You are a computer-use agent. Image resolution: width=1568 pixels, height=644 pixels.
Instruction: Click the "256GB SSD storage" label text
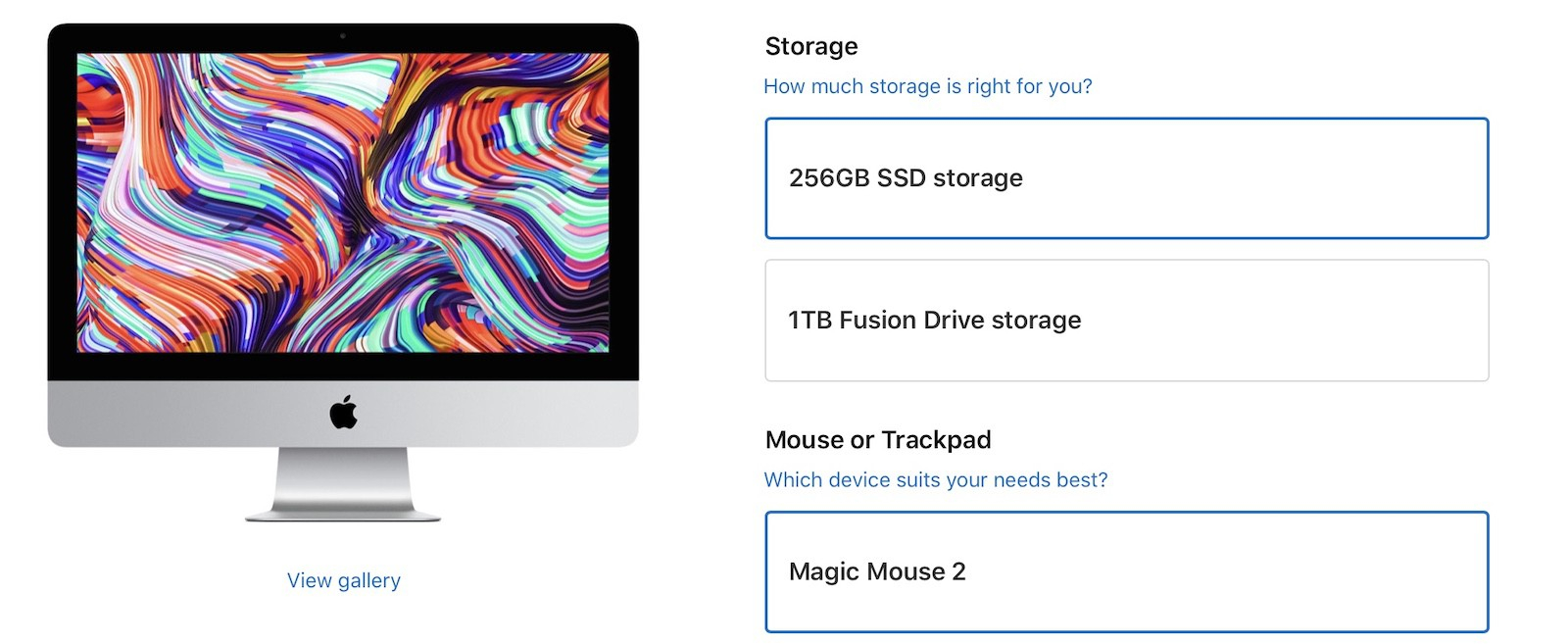click(905, 178)
